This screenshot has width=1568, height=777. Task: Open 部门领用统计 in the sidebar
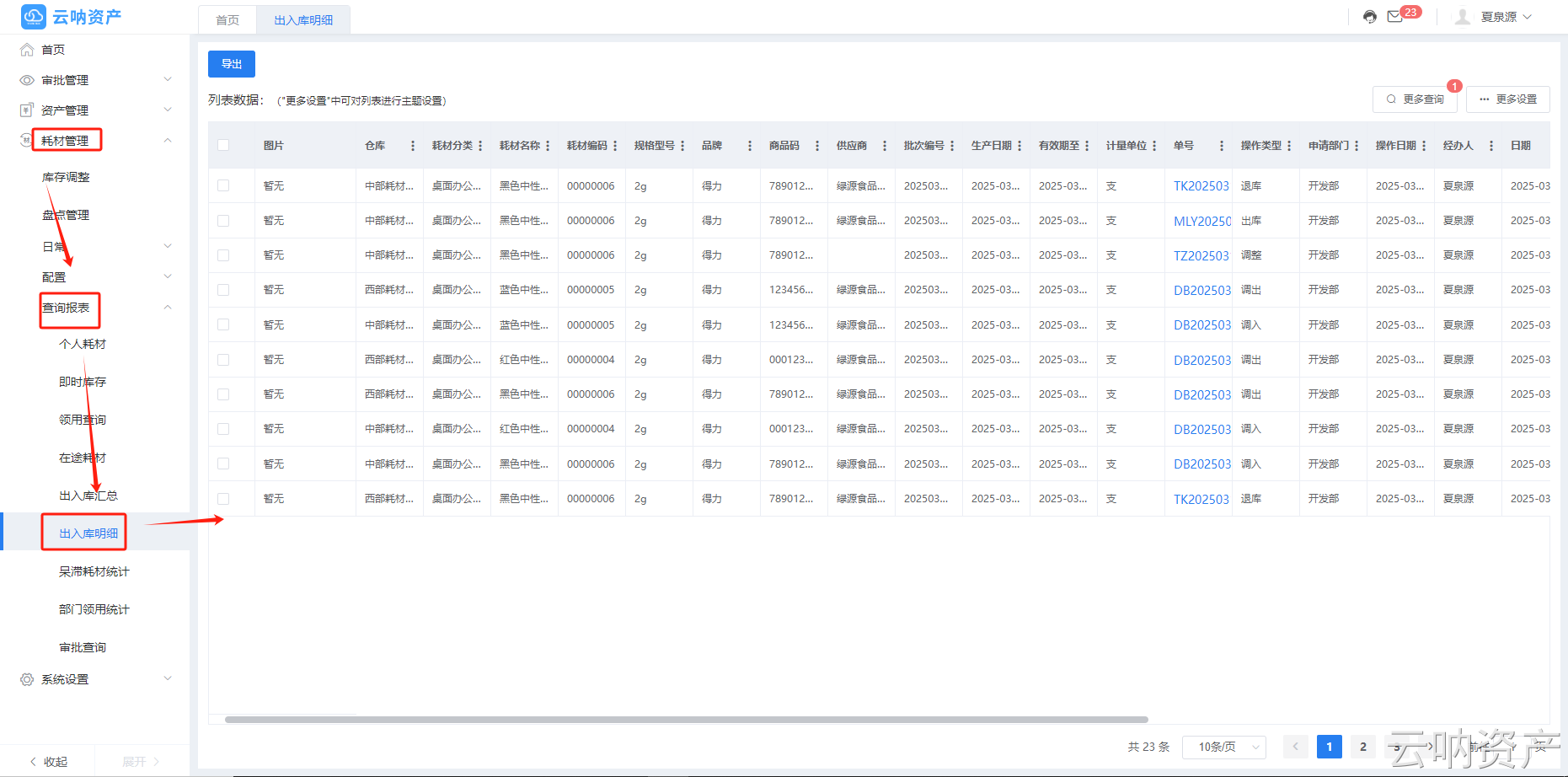94,609
